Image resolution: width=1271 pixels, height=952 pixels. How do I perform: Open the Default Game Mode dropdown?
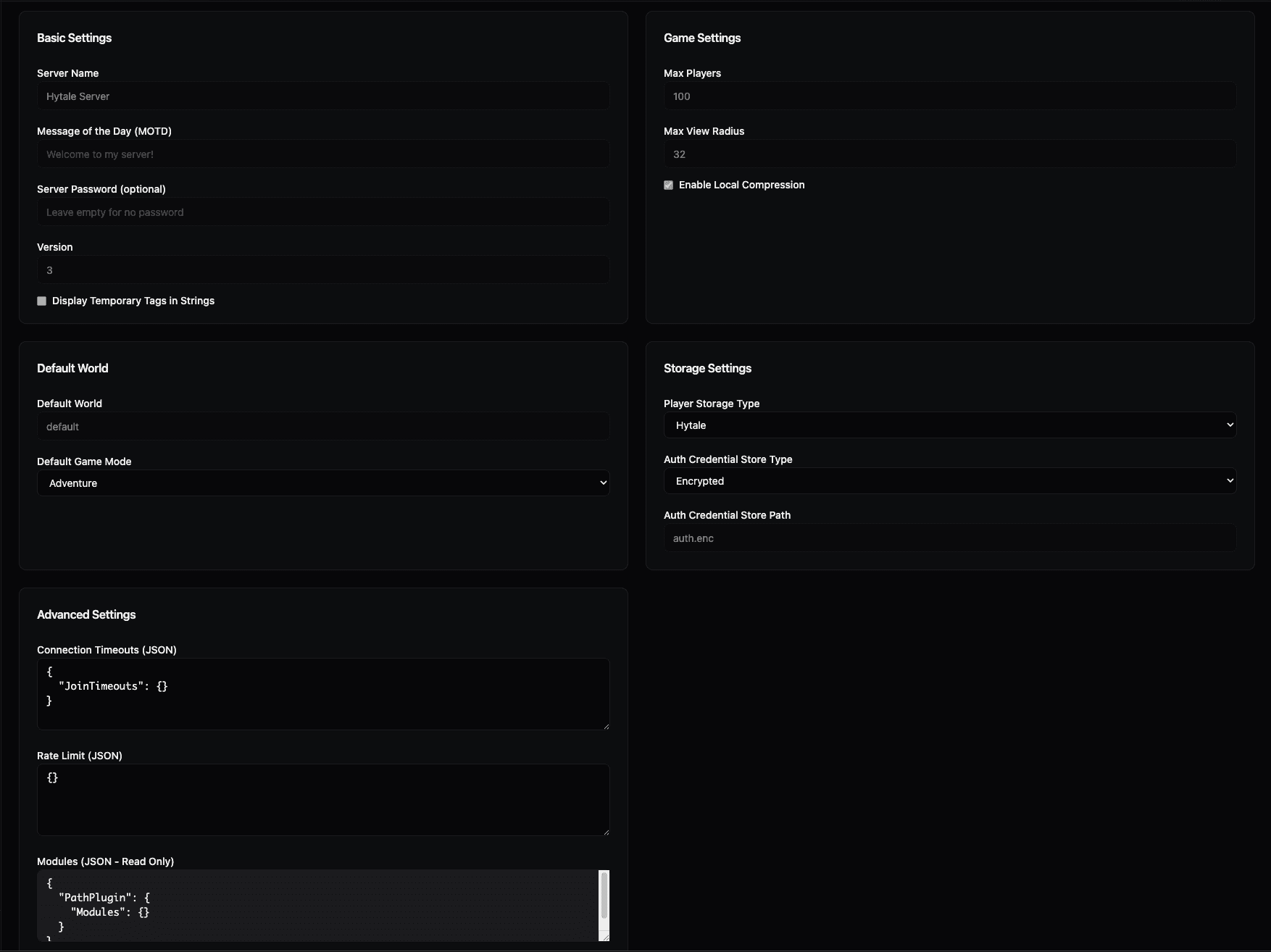(x=323, y=483)
